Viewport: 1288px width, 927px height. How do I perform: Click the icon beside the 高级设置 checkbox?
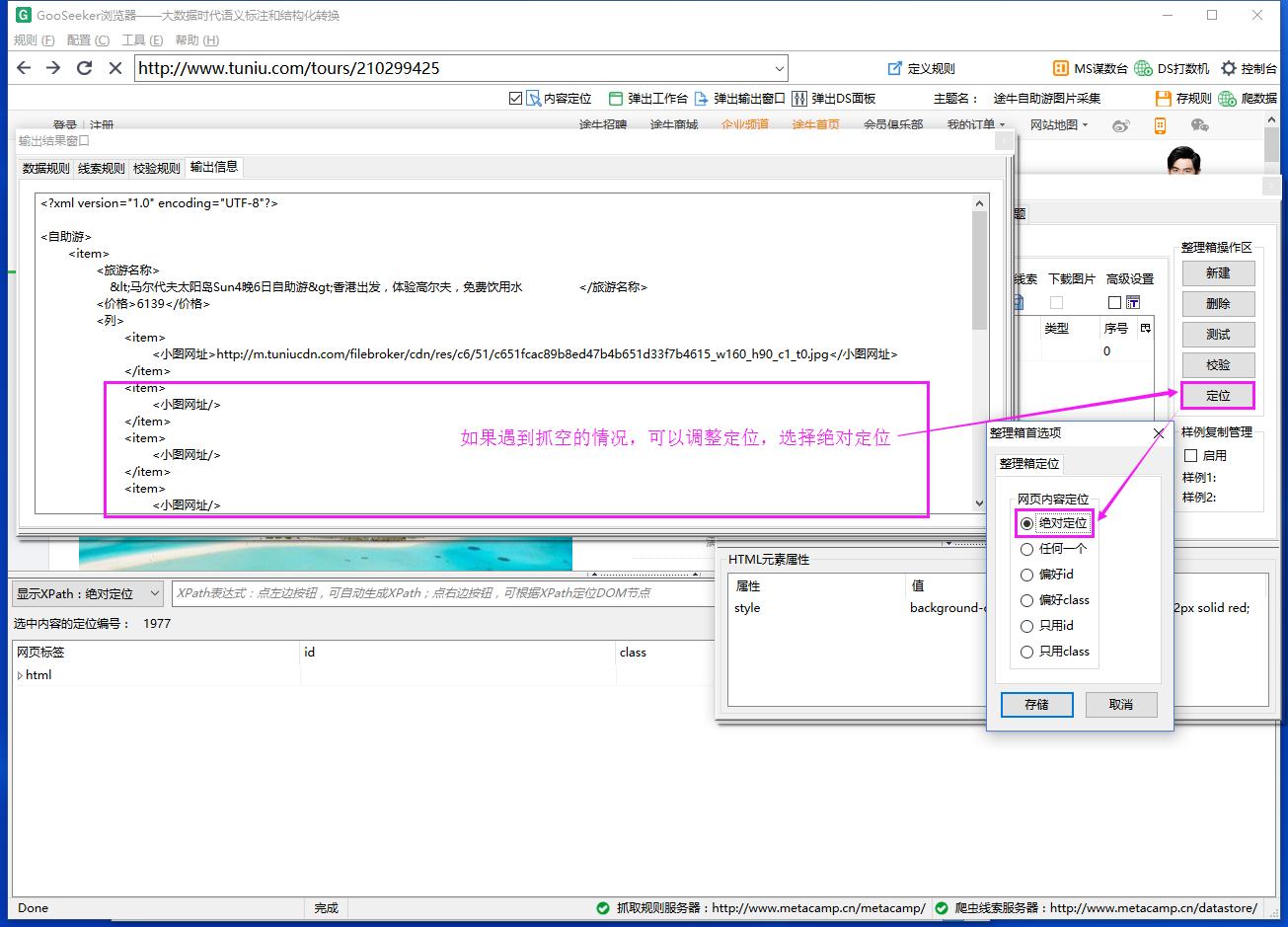coord(1133,302)
